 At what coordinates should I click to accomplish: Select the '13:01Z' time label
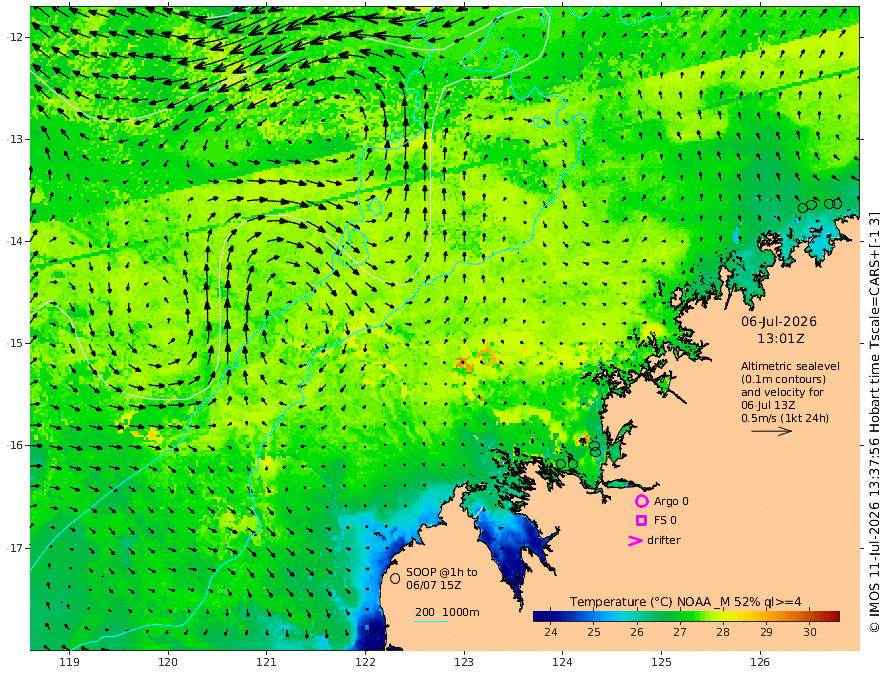coord(781,339)
